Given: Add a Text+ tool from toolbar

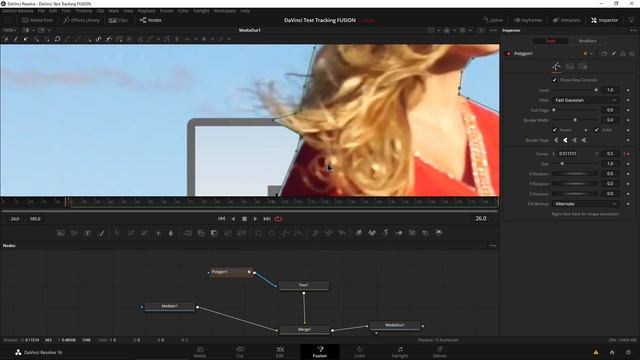Looking at the screenshot, I should pyautogui.click(x=87, y=233).
